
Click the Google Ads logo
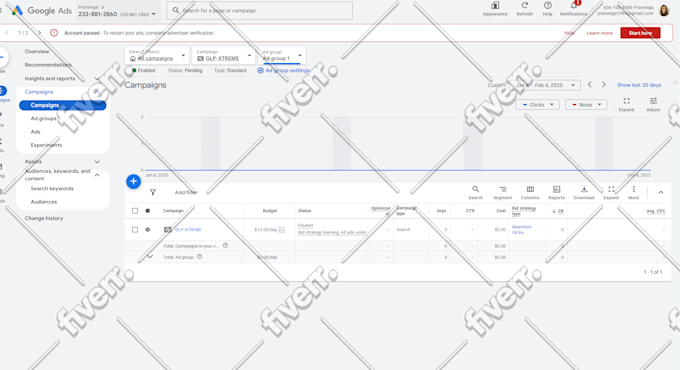point(42,10)
